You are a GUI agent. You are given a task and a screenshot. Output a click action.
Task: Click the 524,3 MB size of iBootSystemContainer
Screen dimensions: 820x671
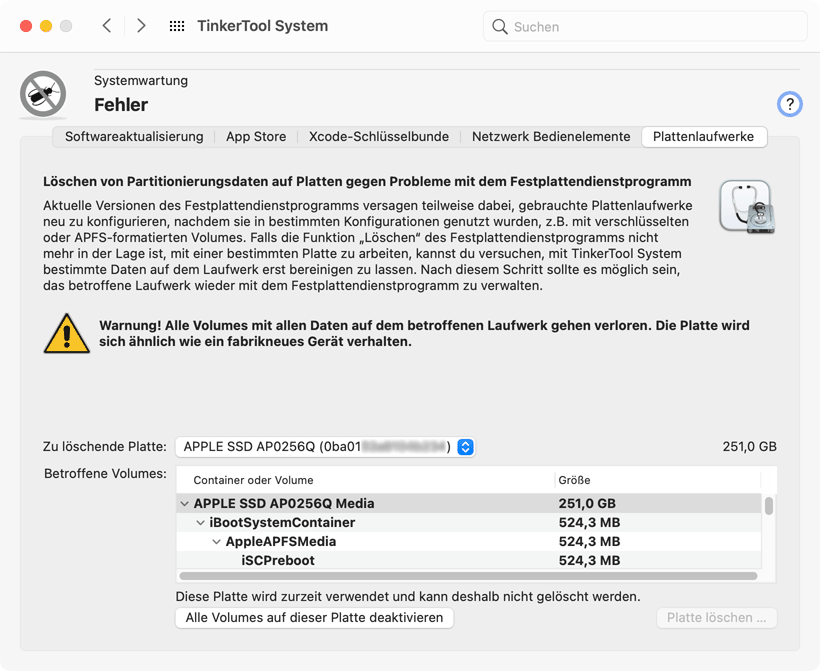point(589,522)
